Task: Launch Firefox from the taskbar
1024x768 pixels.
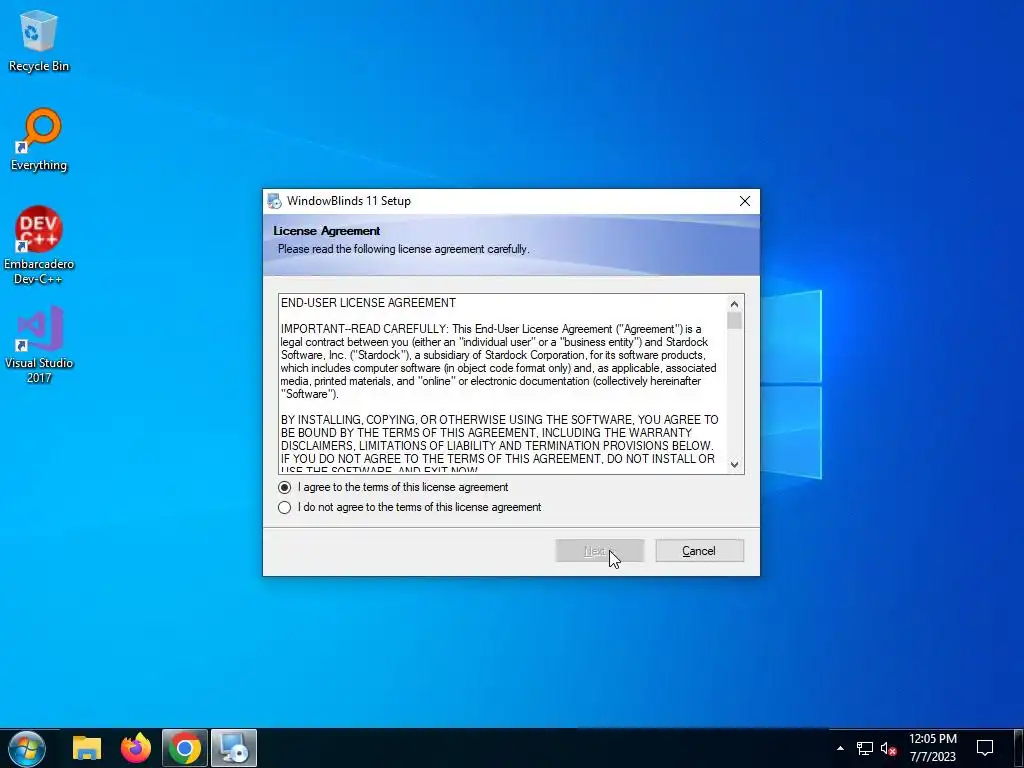Action: (136, 748)
